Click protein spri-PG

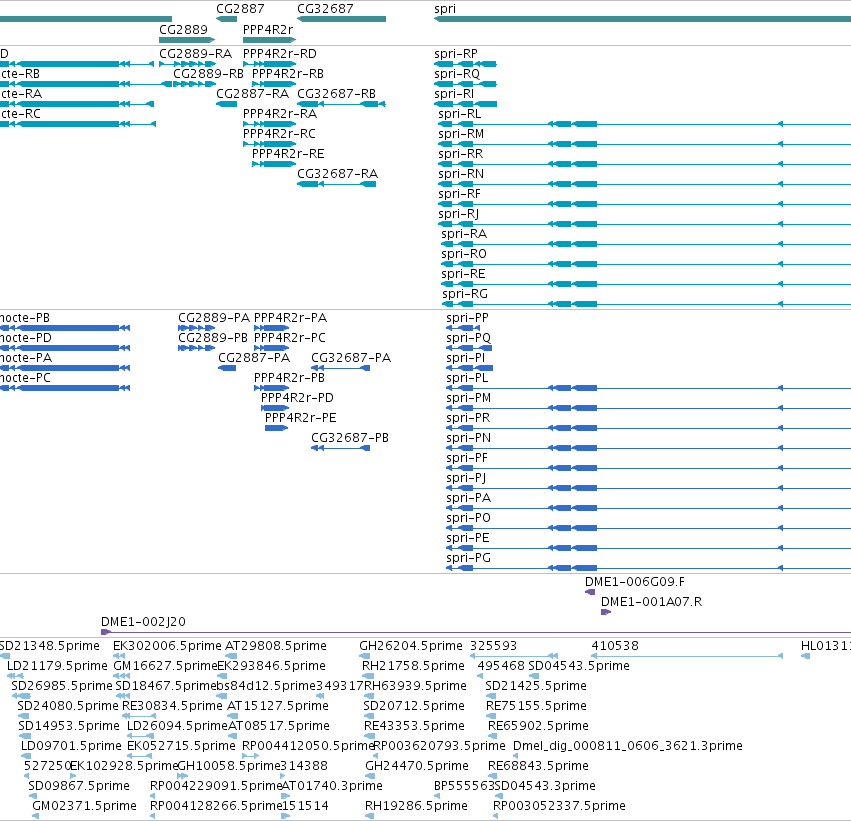(468, 558)
